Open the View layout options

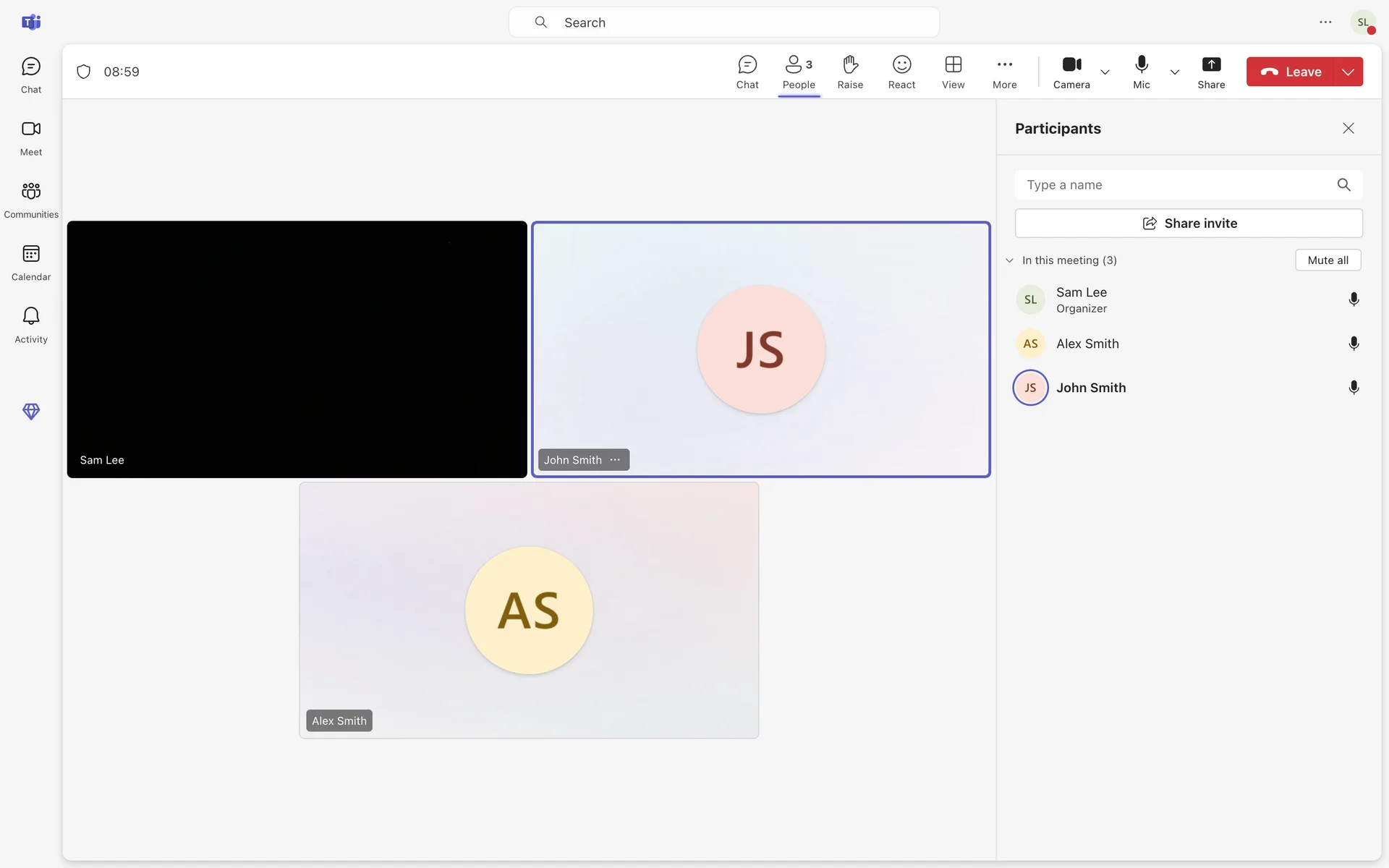point(953,72)
